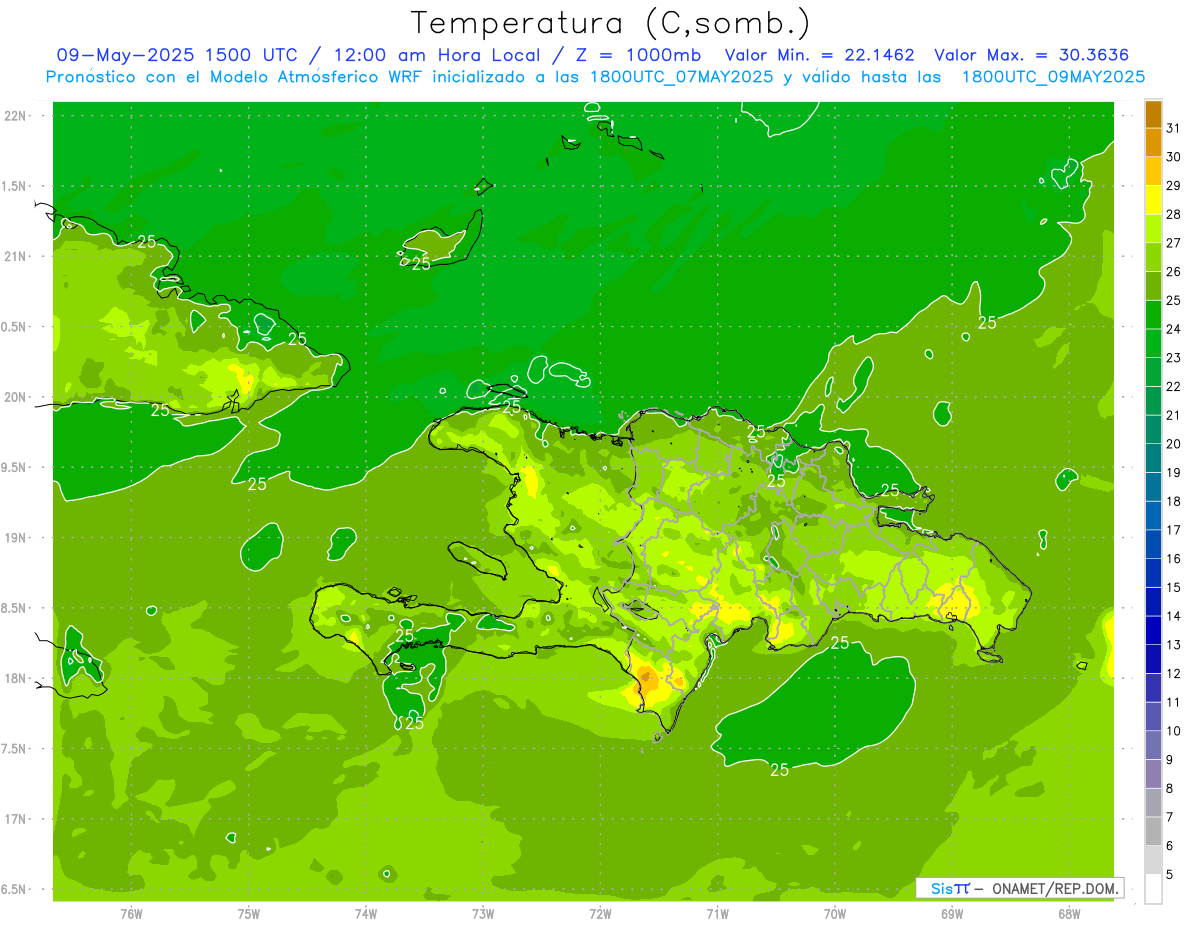Click color bar label 8
The image size is (1200, 927).
pyautogui.click(x=1170, y=789)
